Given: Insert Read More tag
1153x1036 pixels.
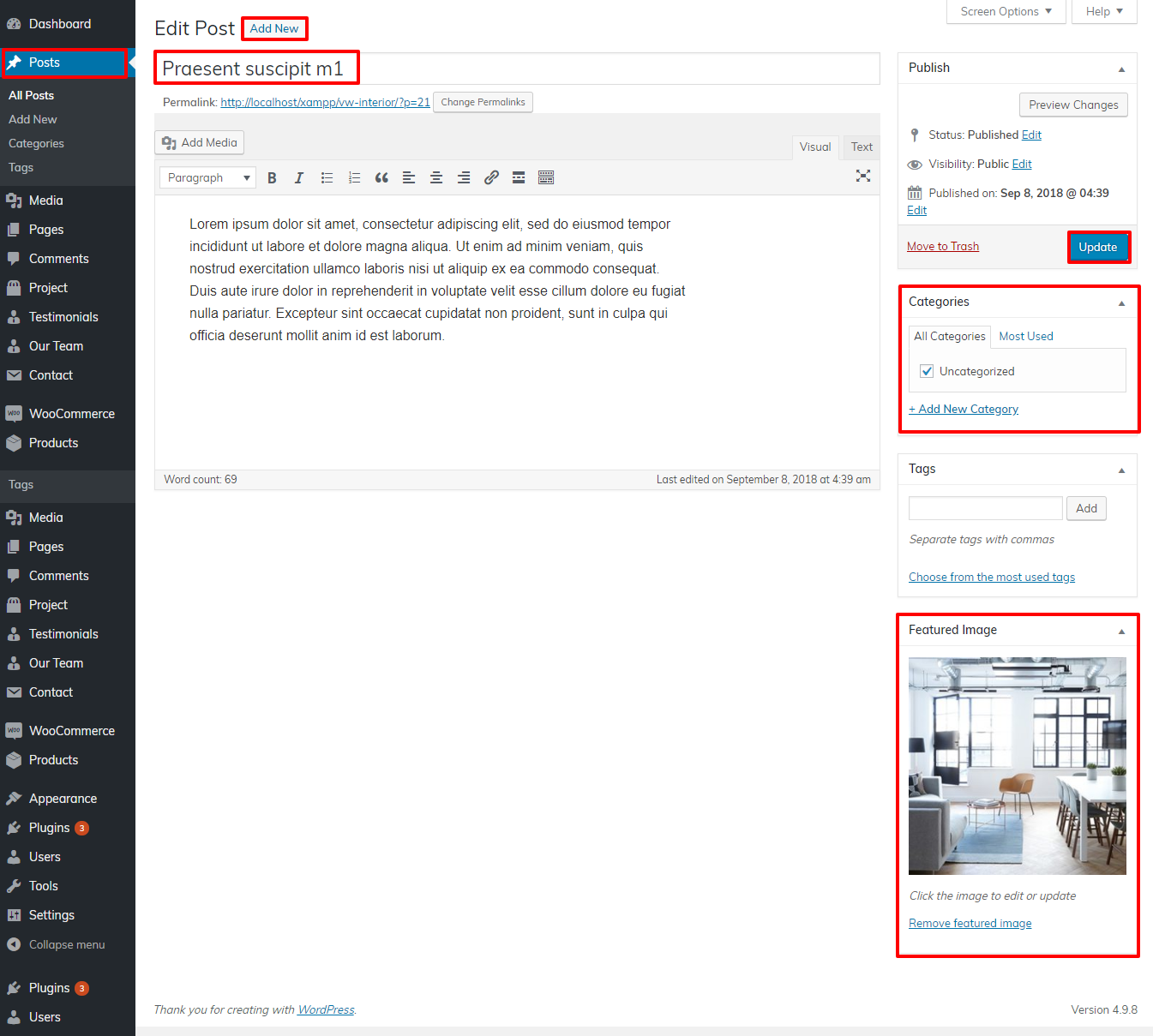Looking at the screenshot, I should point(519,177).
